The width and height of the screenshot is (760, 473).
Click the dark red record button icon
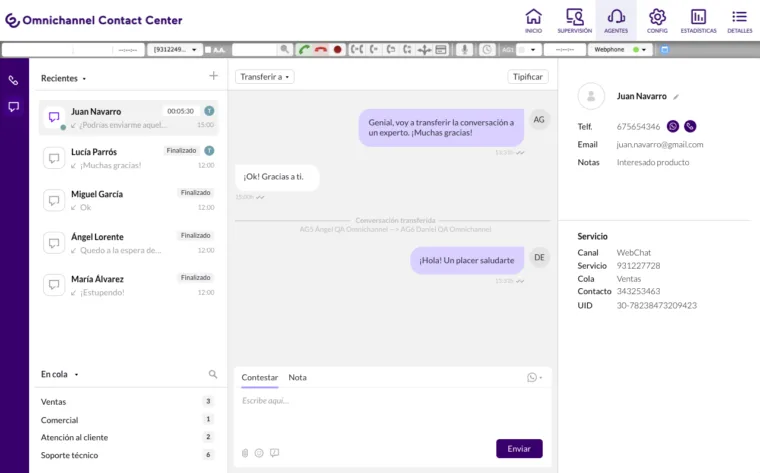337,49
